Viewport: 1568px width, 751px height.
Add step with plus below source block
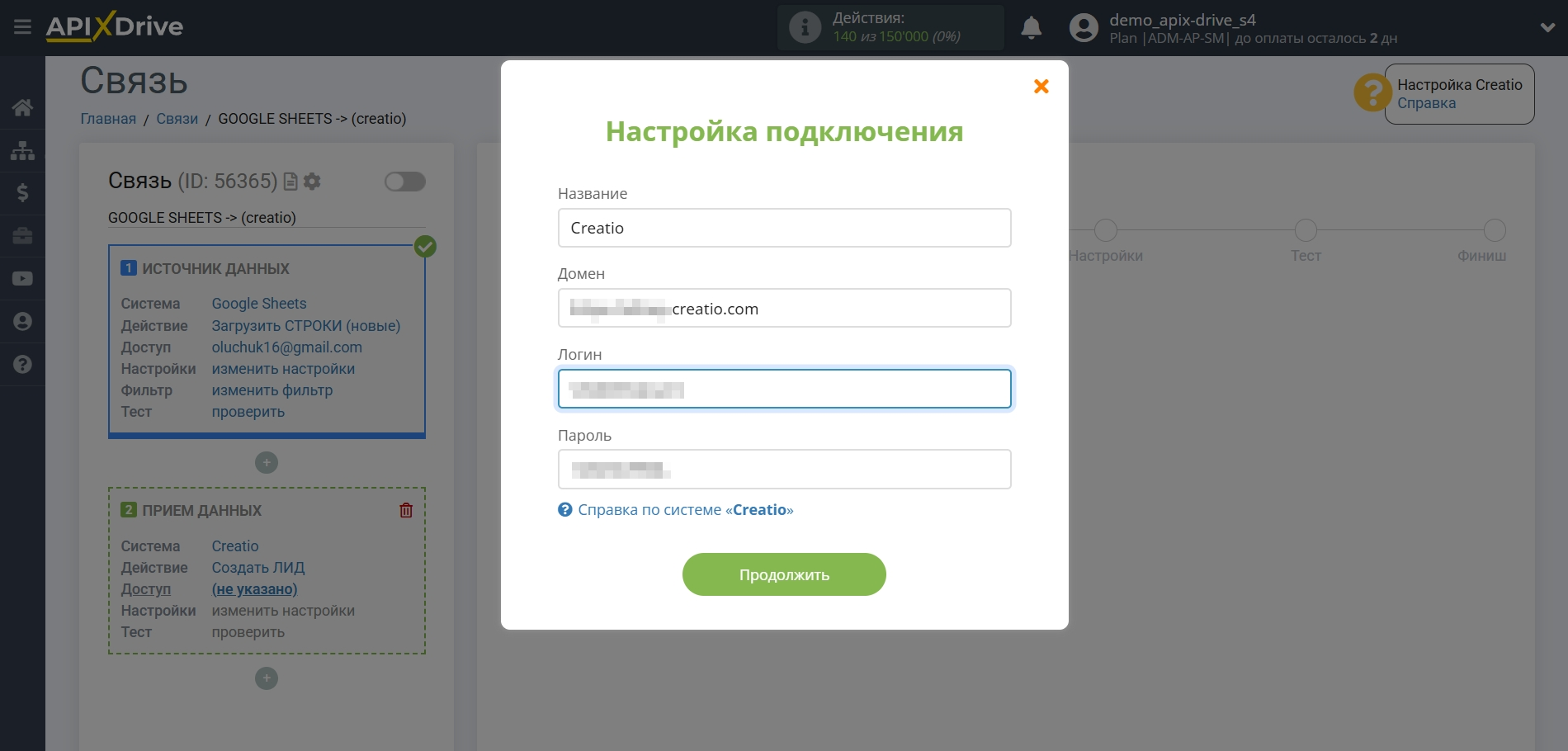[267, 463]
